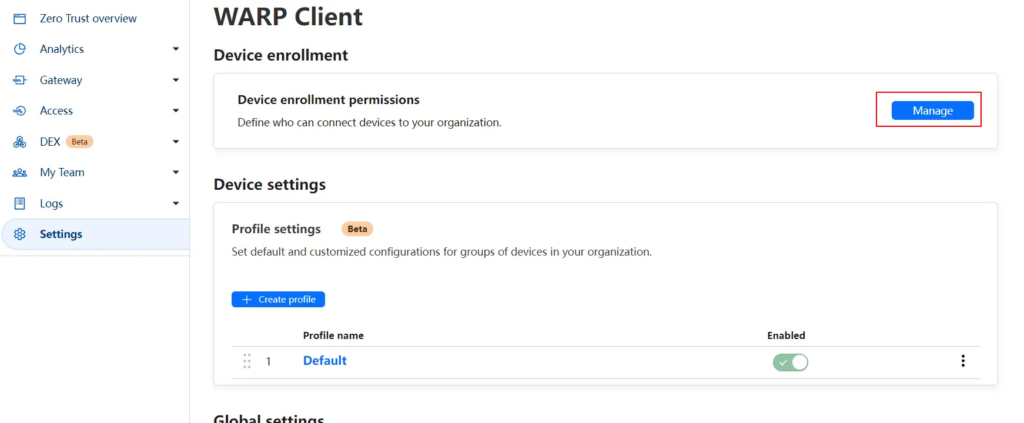This screenshot has height=423, width=1024.
Task: Expand the Analytics dropdown arrow
Action: 175,49
